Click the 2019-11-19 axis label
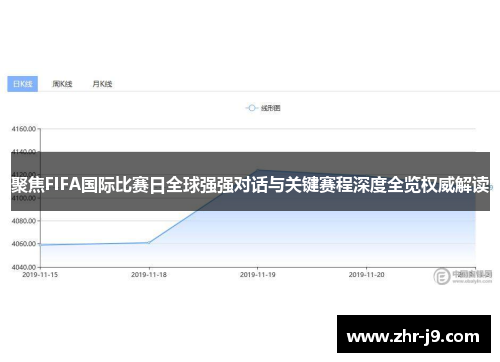The image size is (500, 362). (x=258, y=275)
